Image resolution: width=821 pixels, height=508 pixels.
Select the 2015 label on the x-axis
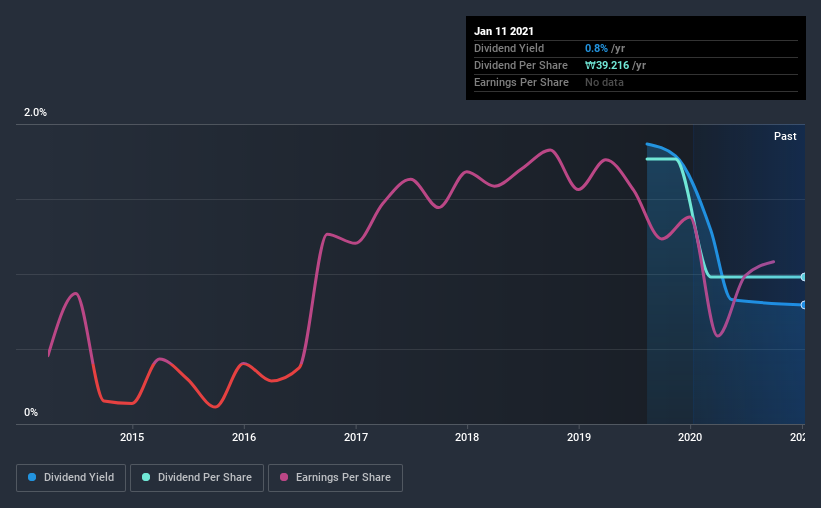click(132, 436)
